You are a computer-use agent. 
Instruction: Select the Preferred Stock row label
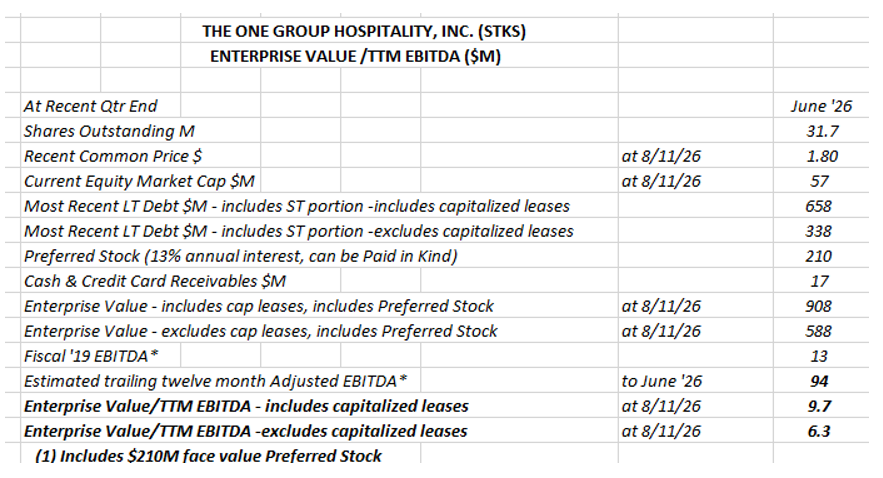(x=240, y=256)
